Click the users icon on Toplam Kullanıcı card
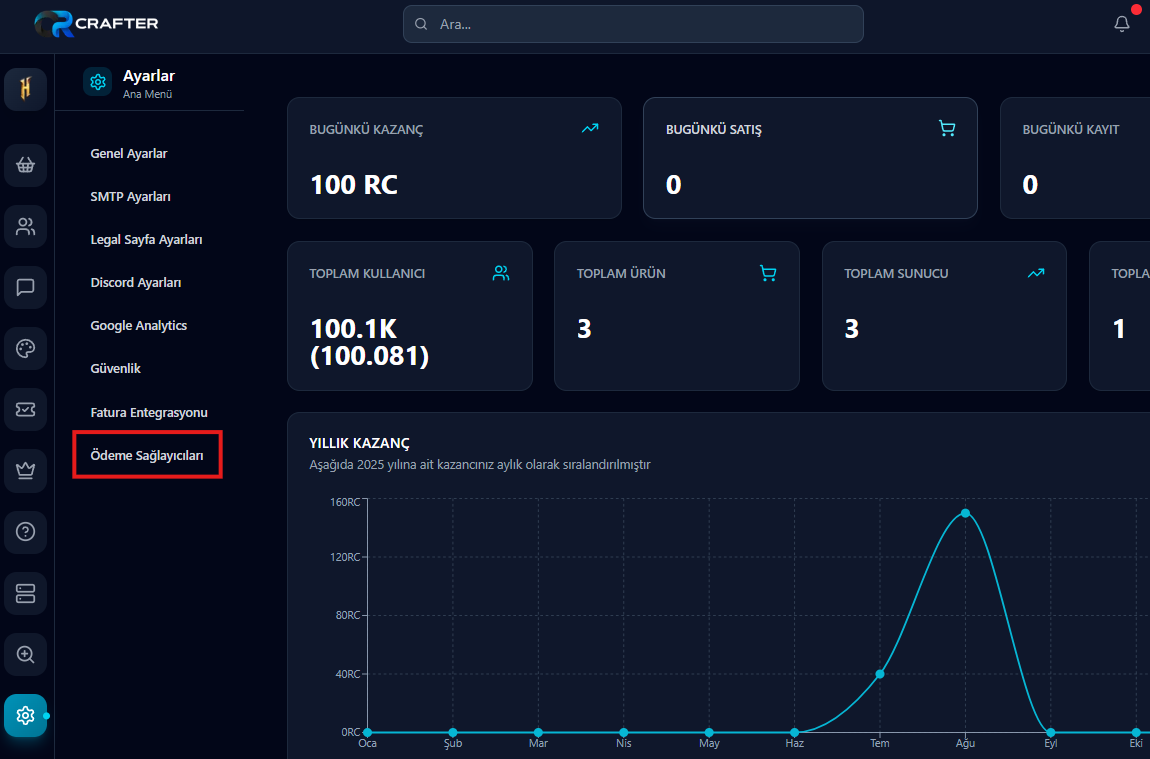 coord(501,273)
